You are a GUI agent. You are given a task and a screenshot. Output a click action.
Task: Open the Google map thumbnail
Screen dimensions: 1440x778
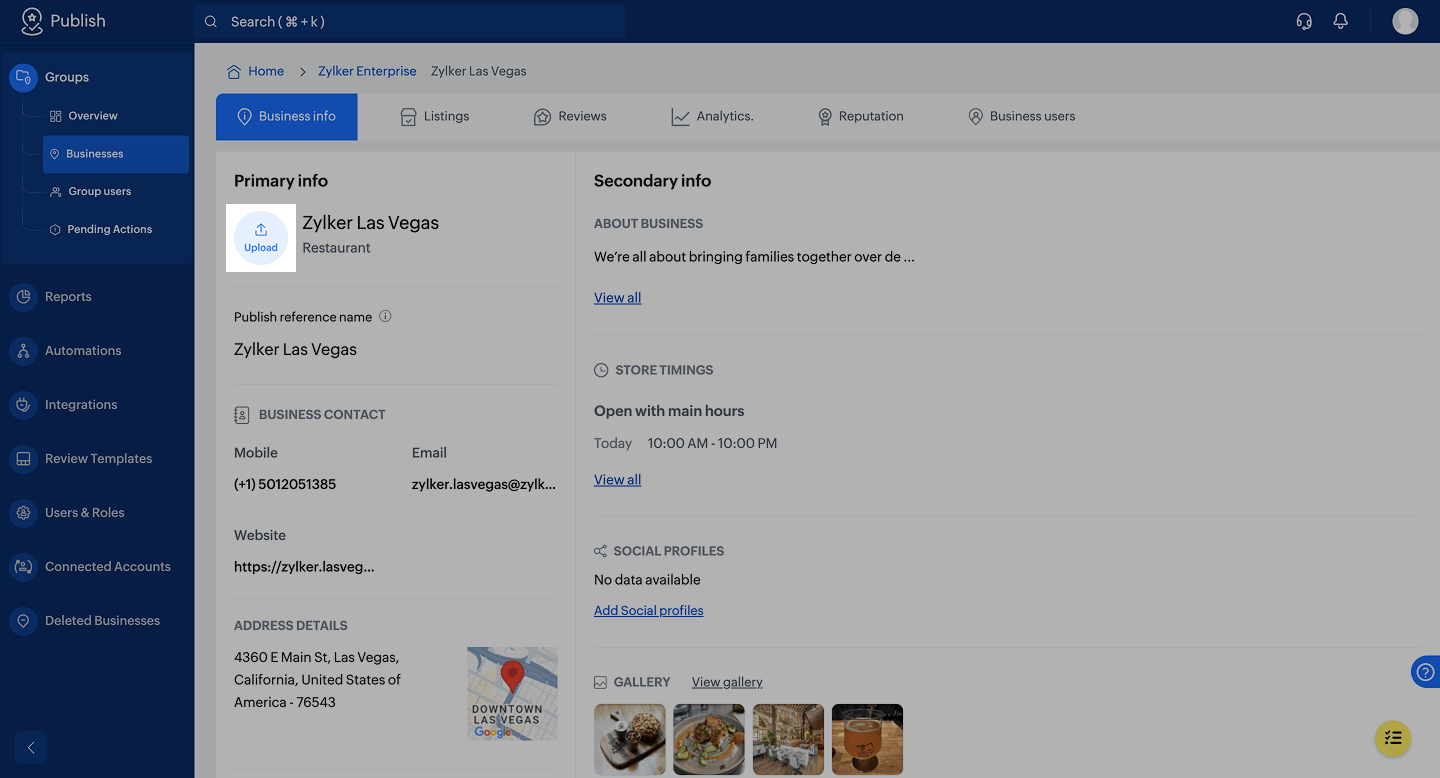(512, 693)
